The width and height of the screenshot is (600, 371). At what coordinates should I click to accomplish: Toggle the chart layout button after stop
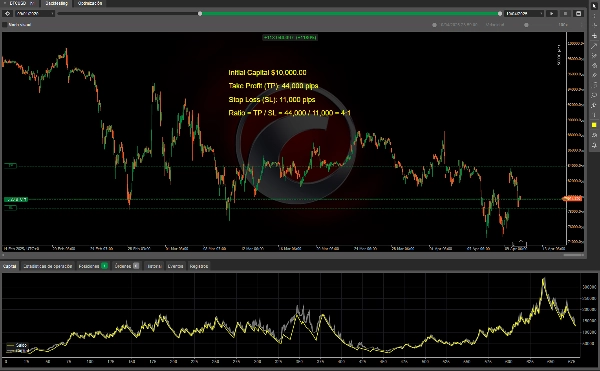pyautogui.click(x=578, y=13)
